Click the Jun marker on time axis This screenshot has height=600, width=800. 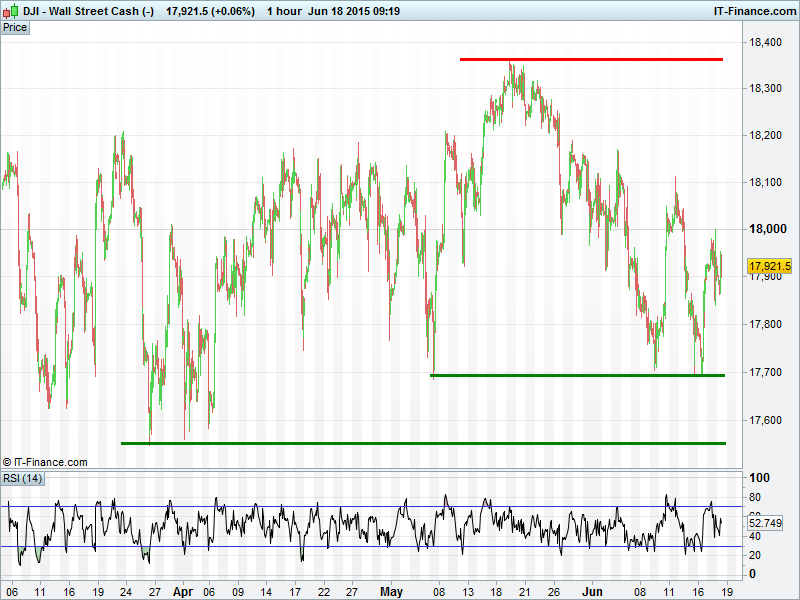click(x=592, y=591)
